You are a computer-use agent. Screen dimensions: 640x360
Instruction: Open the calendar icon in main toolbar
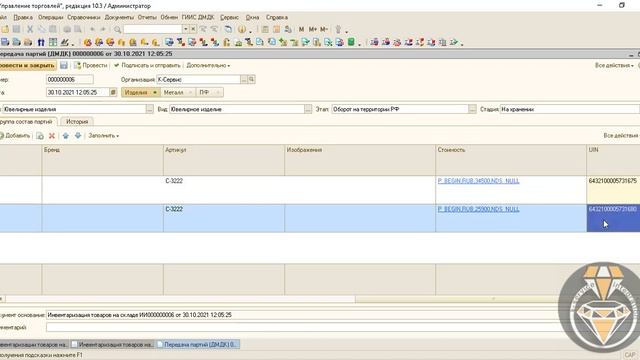(x=276, y=29)
